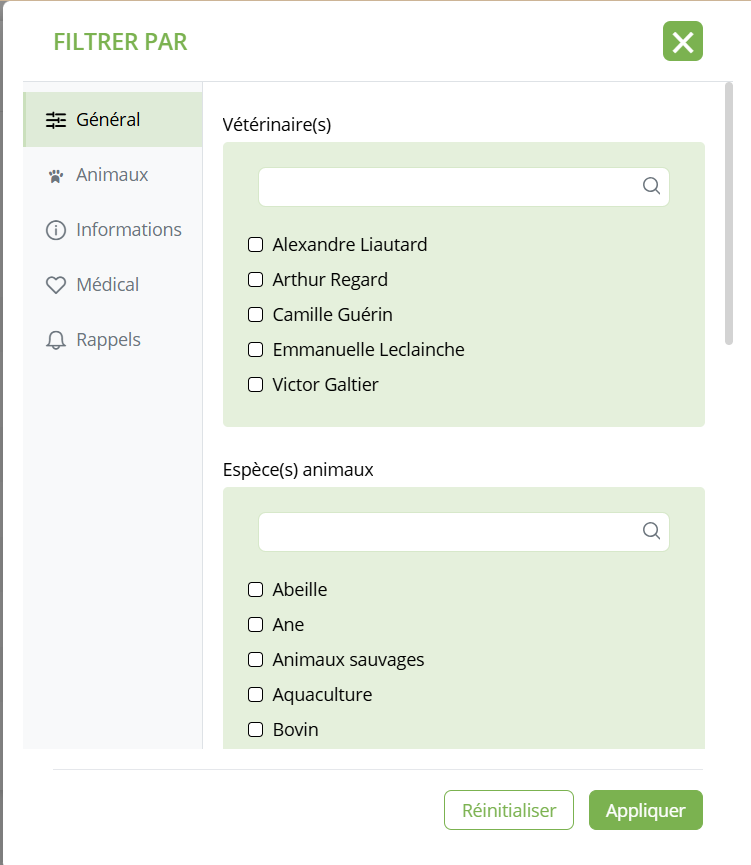Click the bell icon for Rappels
This screenshot has height=865, width=751.
pyautogui.click(x=56, y=340)
